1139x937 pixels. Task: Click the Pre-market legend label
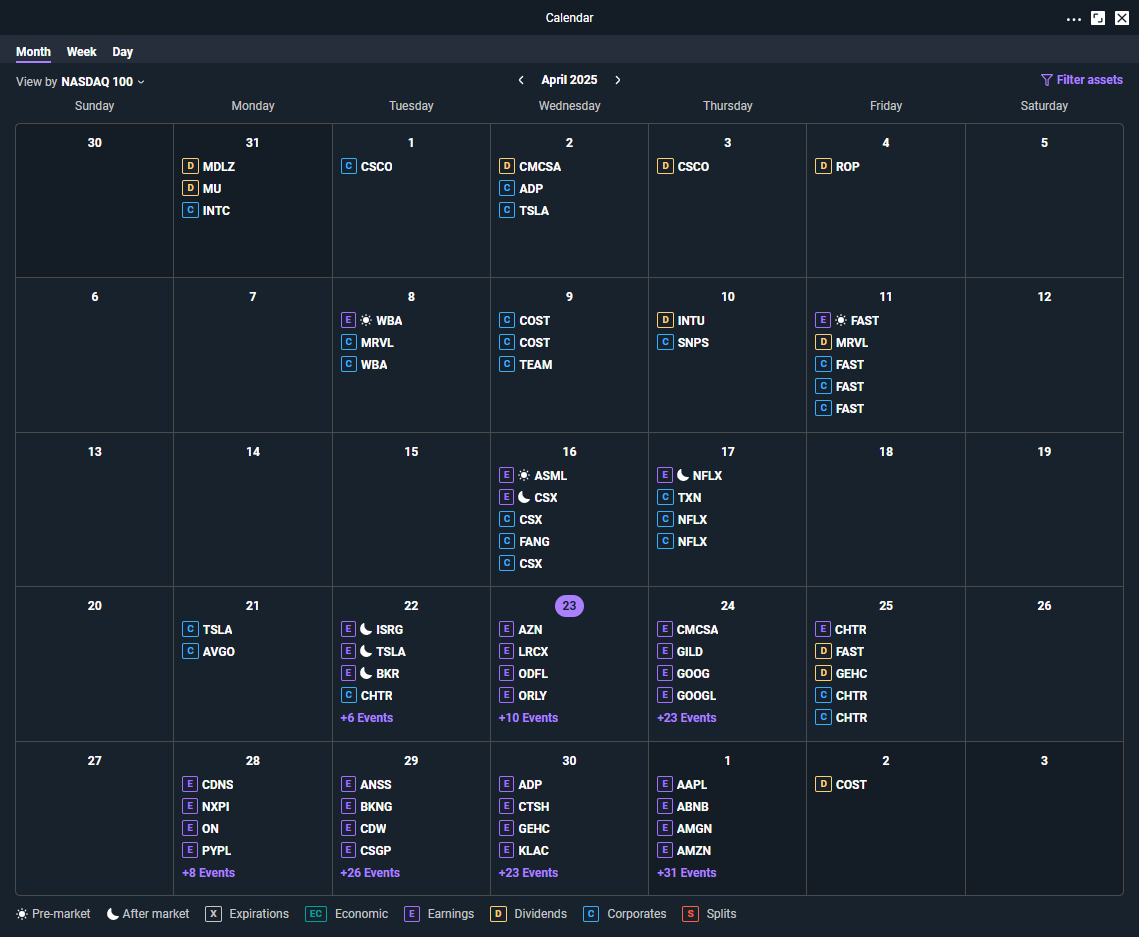tap(61, 914)
